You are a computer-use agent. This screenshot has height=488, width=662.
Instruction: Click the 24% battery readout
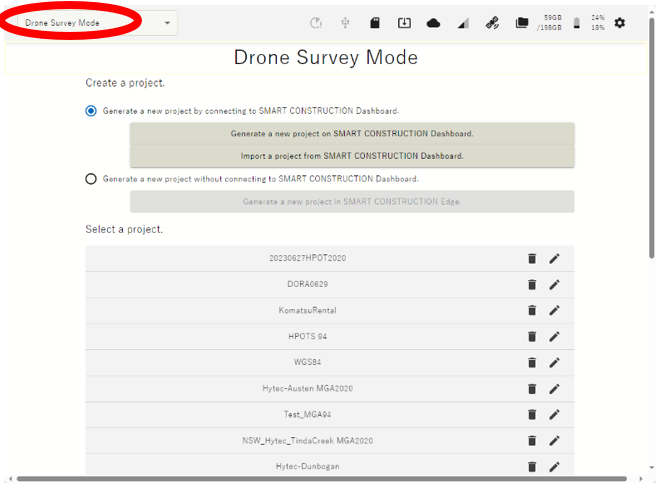coord(598,18)
